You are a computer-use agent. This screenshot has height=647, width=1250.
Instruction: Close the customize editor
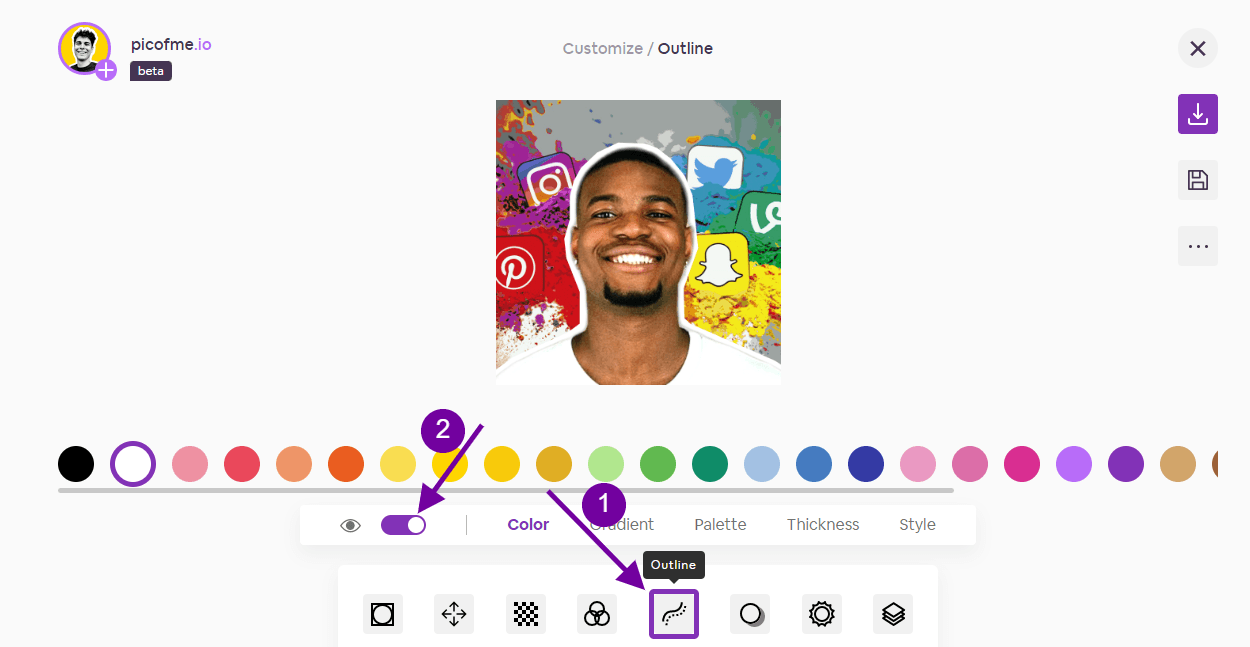click(1198, 48)
